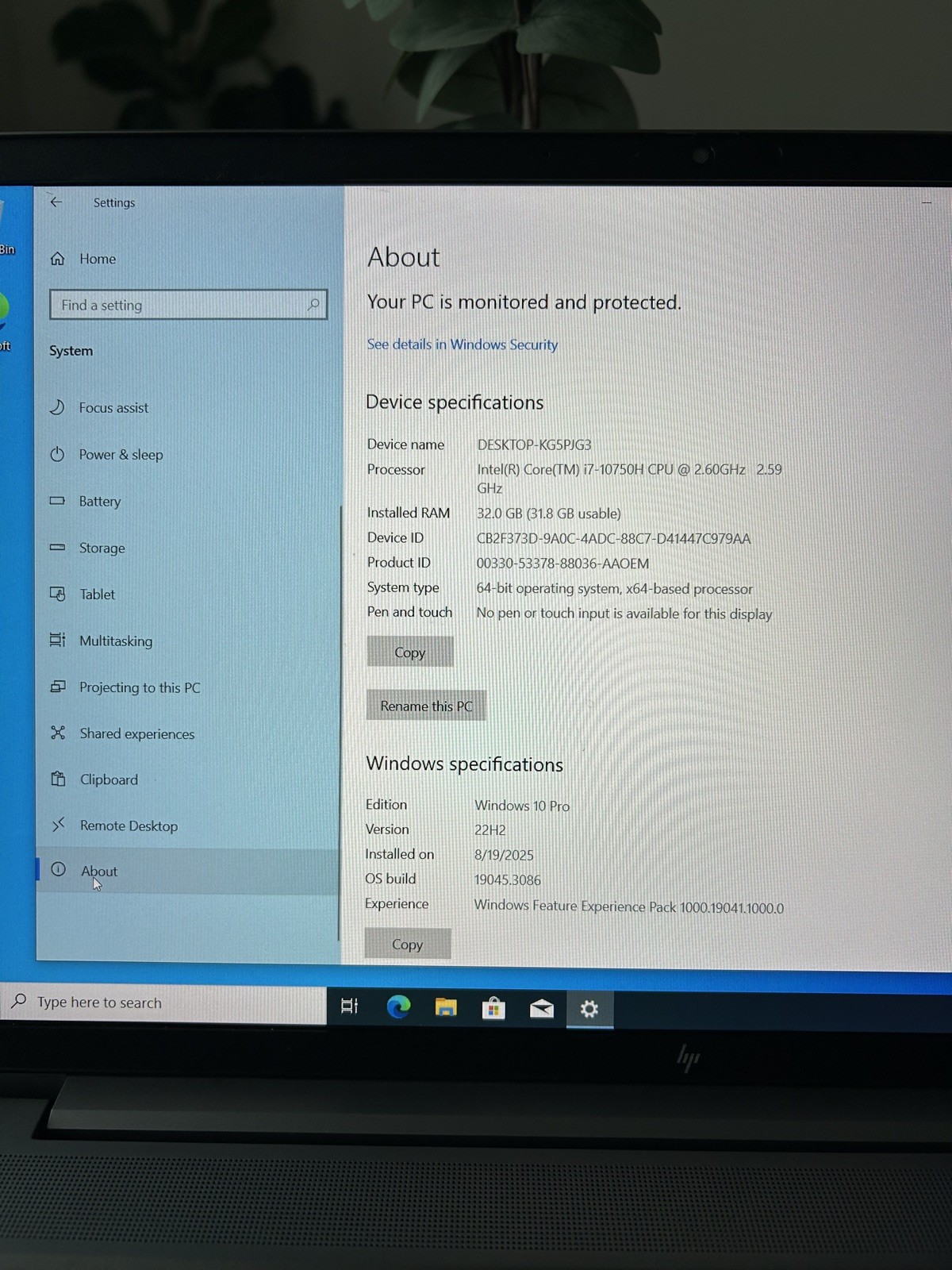Click the Battery icon in sidebar
The width and height of the screenshot is (952, 1270).
57,501
